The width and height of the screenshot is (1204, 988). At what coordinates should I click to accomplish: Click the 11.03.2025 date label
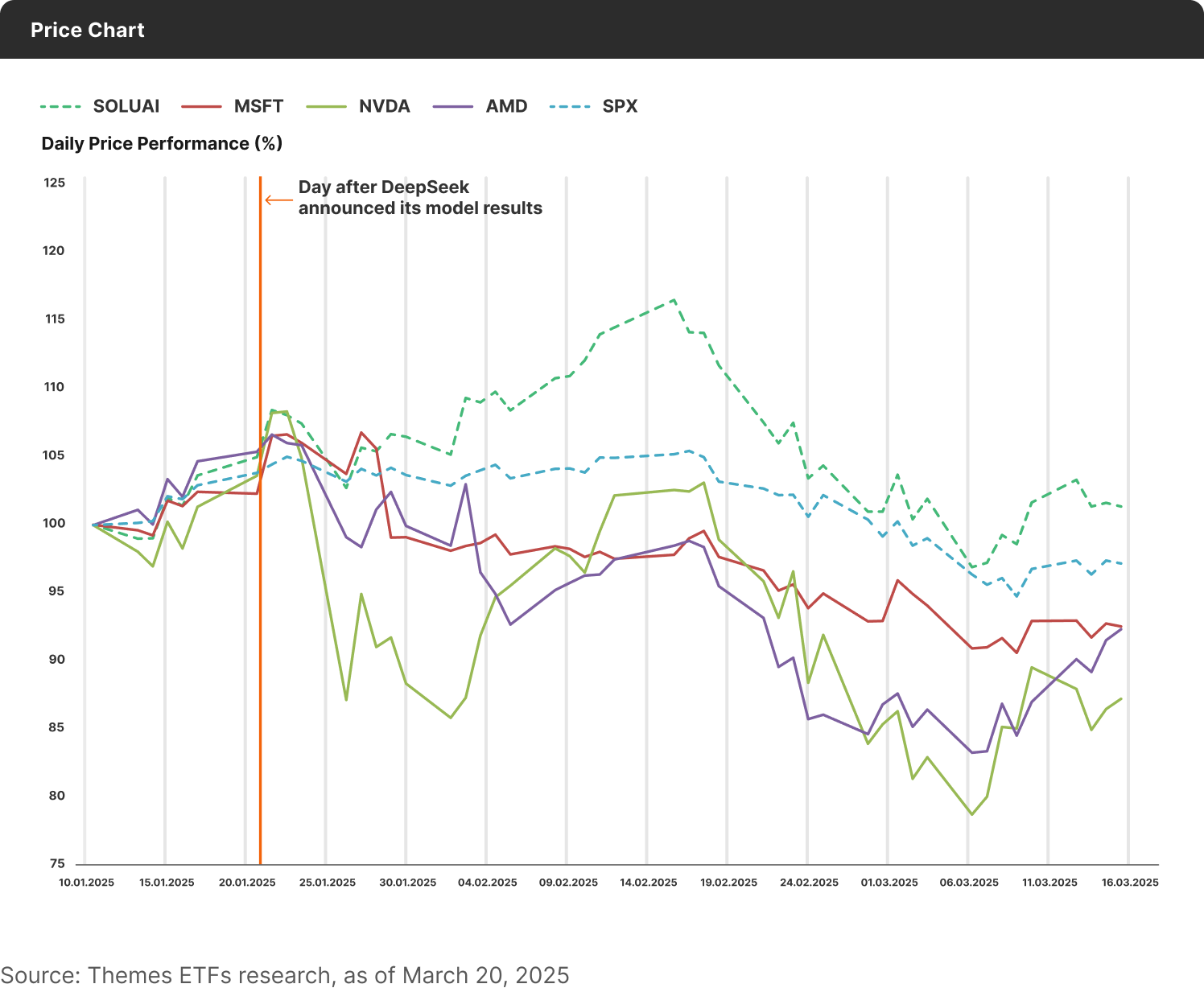tap(1049, 883)
